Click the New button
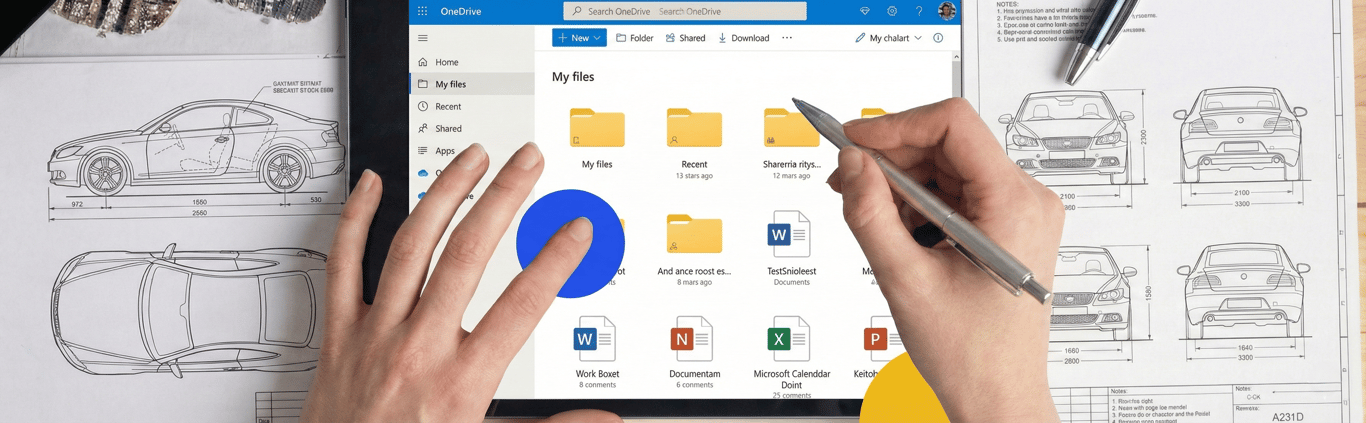 [579, 38]
